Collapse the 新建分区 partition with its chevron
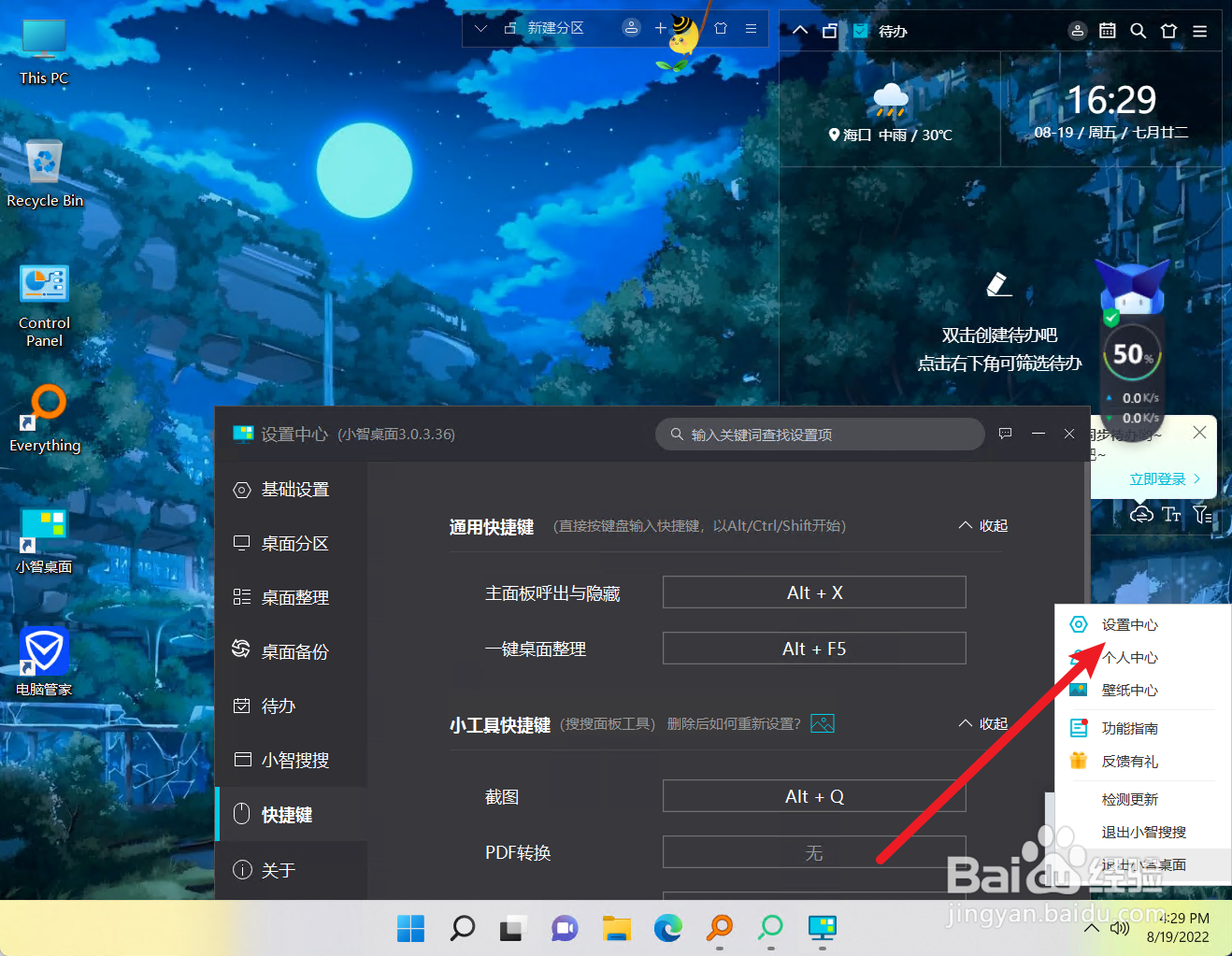This screenshot has height=956, width=1232. pos(480,28)
